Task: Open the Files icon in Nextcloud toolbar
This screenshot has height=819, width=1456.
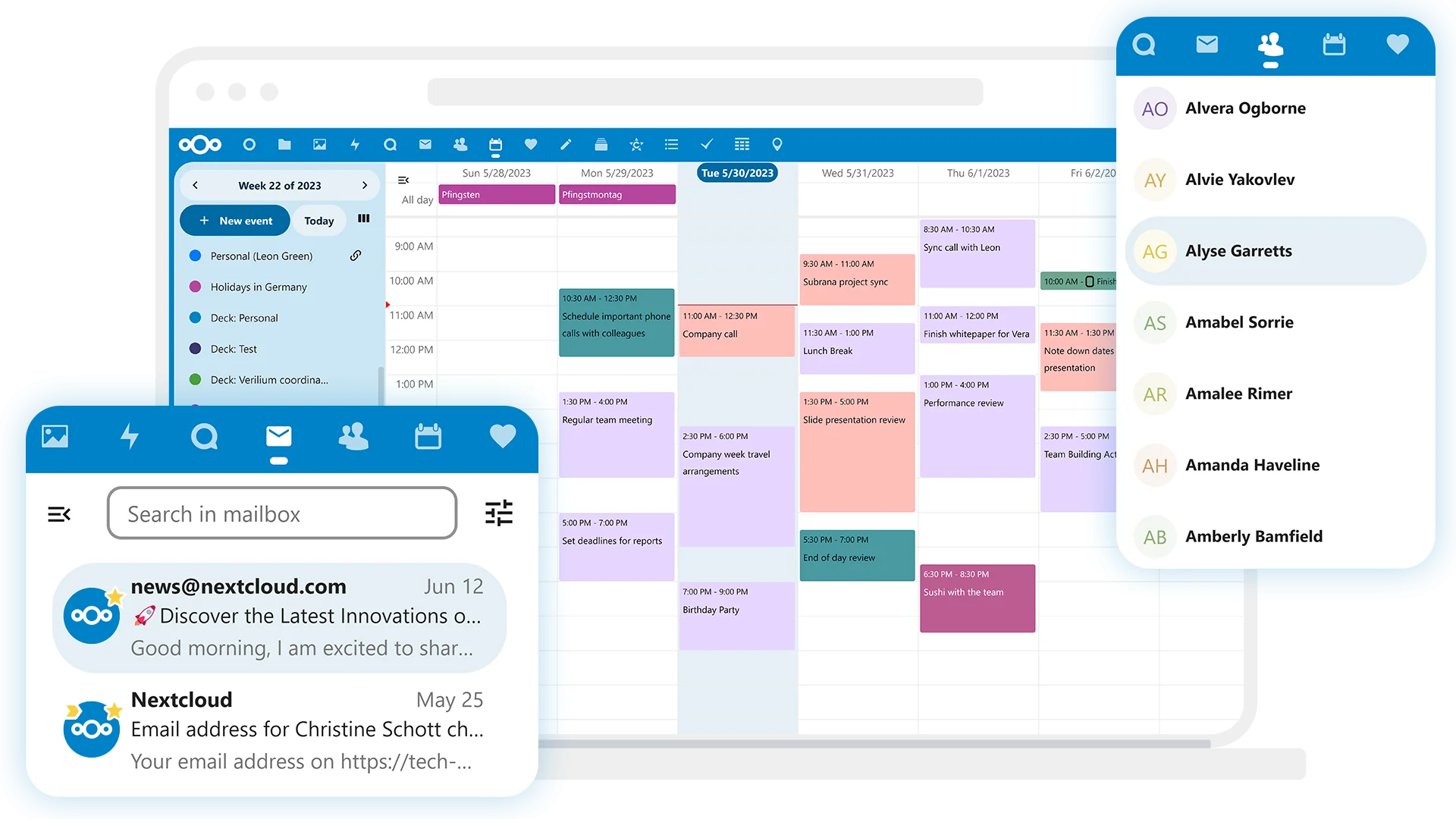Action: (285, 147)
